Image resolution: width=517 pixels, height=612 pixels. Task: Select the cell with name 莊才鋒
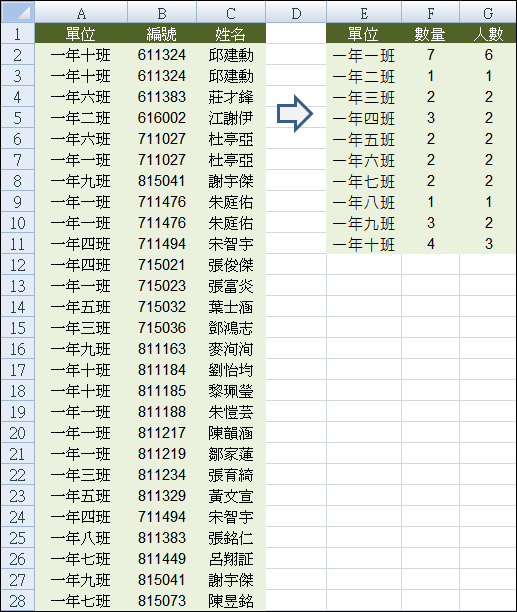pos(231,97)
